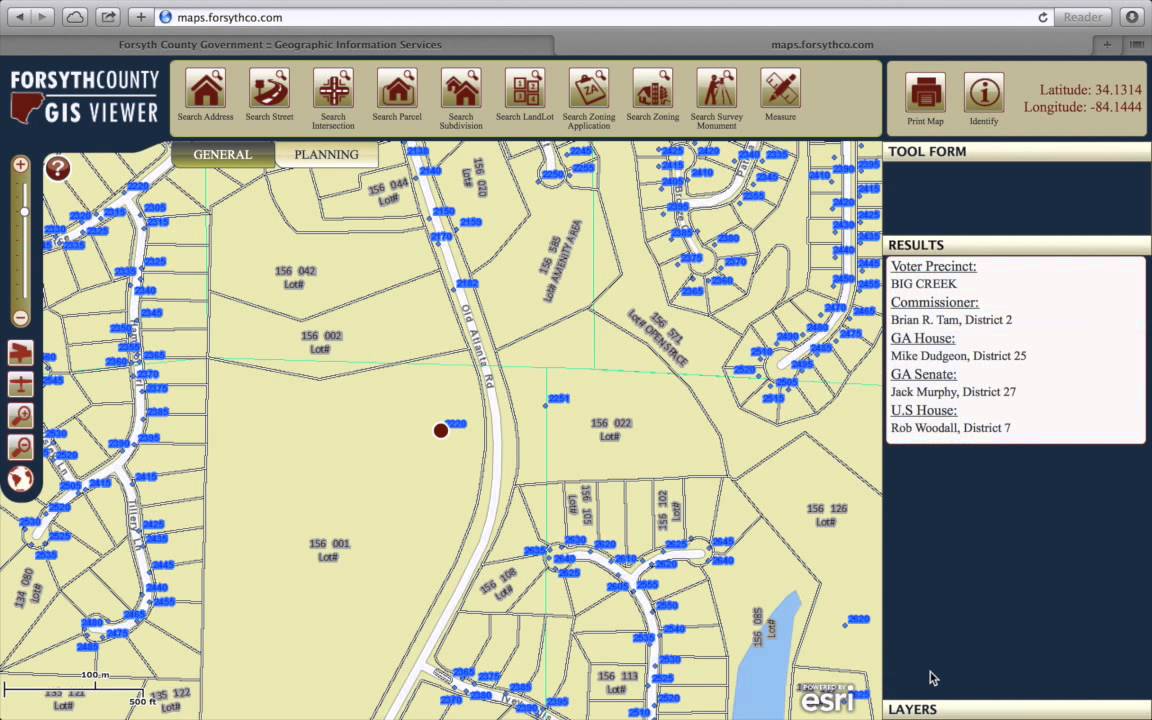This screenshot has width=1152, height=720.
Task: Select the magnifier zoom-out tool
Action: tap(21, 447)
